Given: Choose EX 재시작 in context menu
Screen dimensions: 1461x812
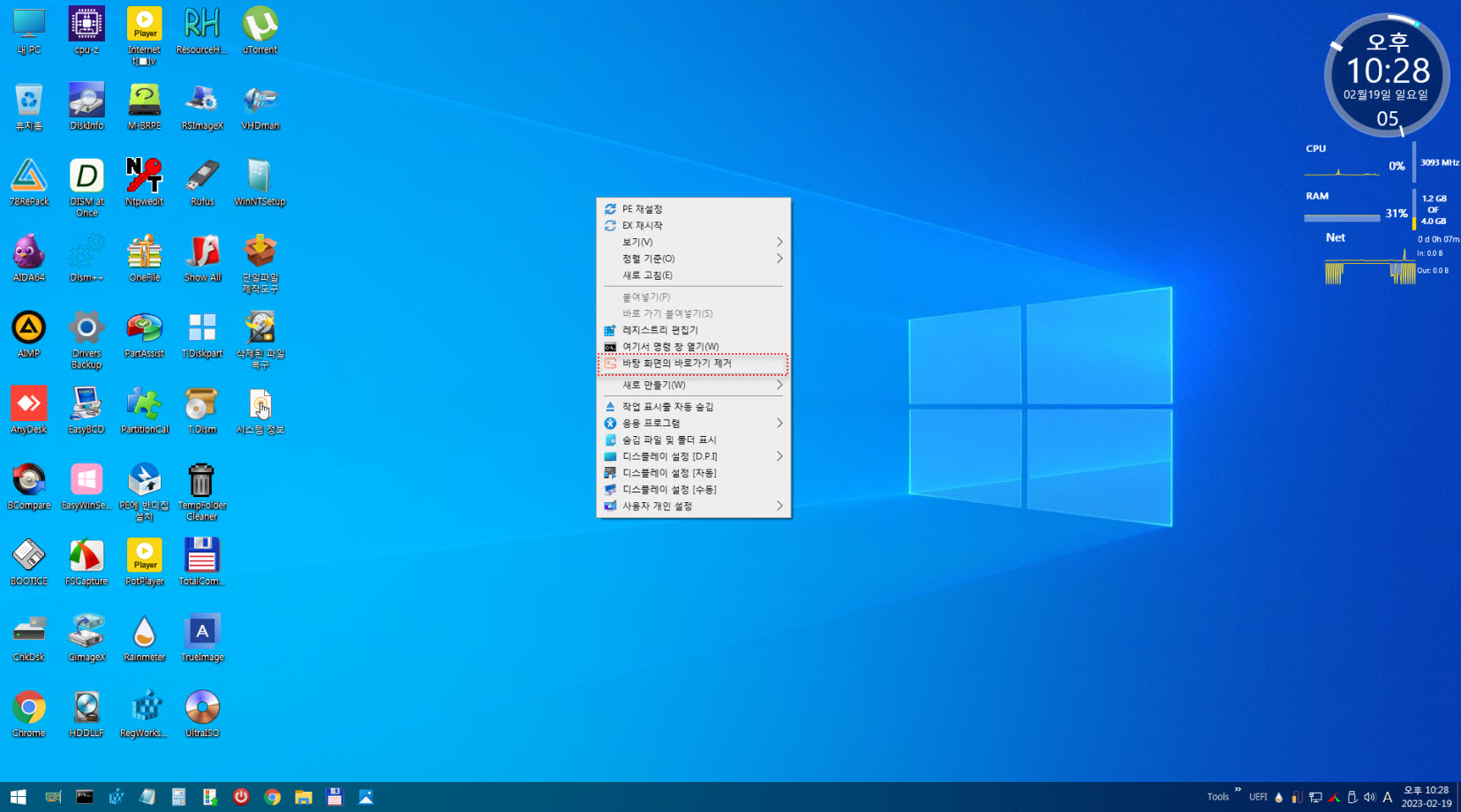Looking at the screenshot, I should click(x=693, y=226).
